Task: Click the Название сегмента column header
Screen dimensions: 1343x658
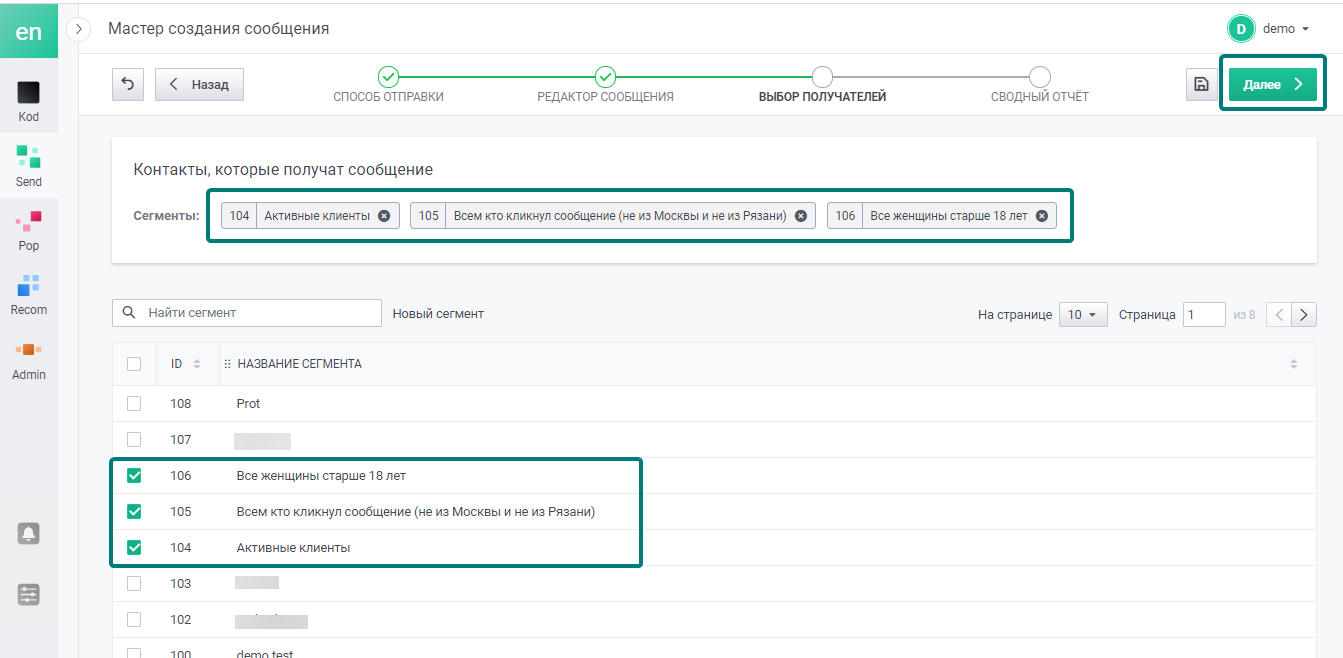Action: pos(299,364)
